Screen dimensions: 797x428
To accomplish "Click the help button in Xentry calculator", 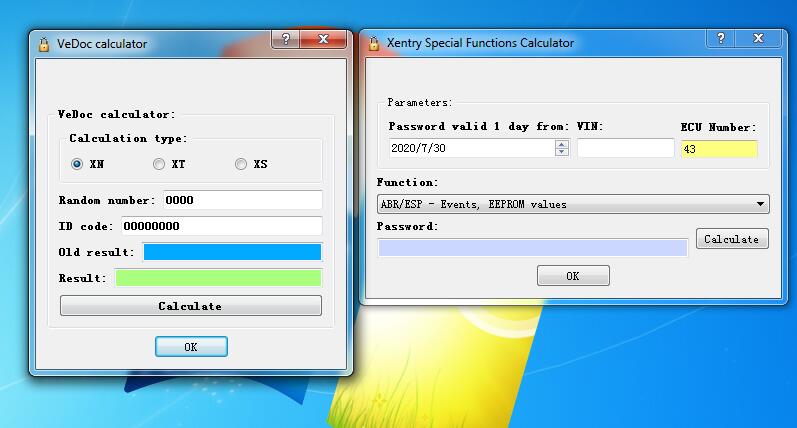I will (x=720, y=38).
